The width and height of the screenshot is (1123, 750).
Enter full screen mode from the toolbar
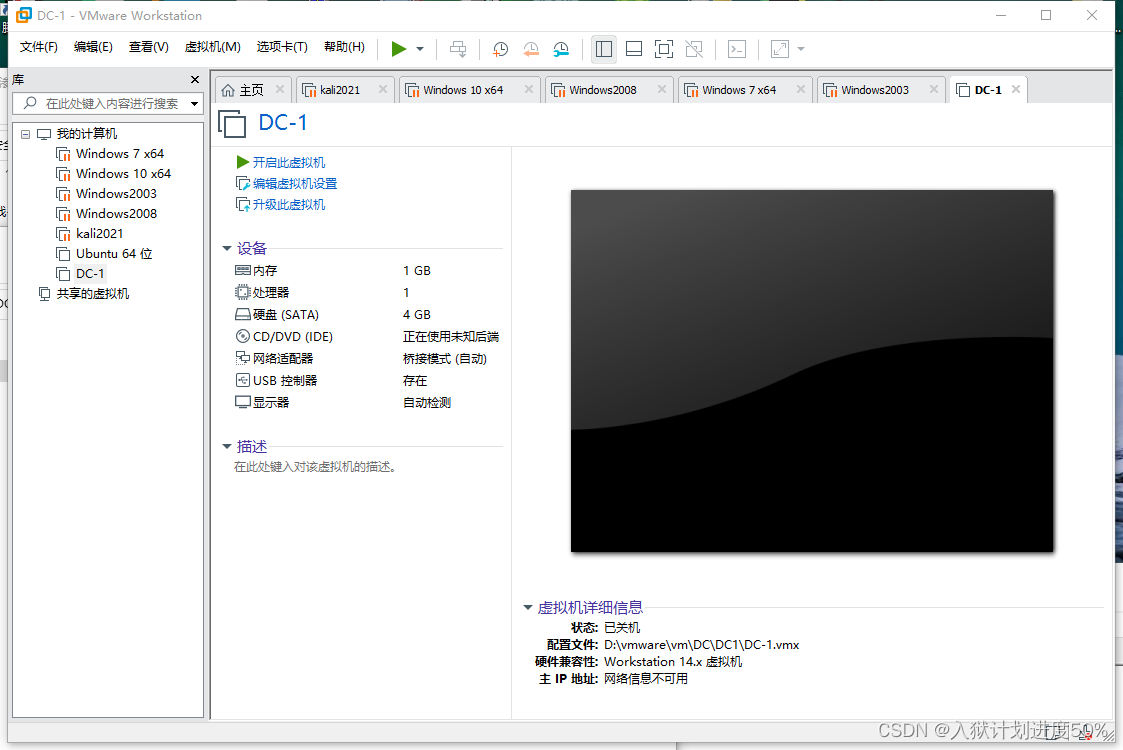pyautogui.click(x=663, y=48)
